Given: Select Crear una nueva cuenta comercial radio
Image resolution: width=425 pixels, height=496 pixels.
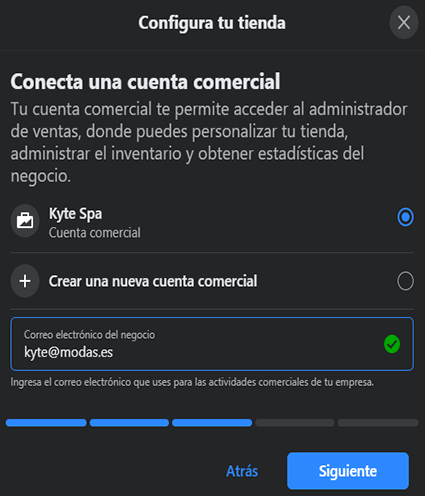Looking at the screenshot, I should pyautogui.click(x=405, y=281).
